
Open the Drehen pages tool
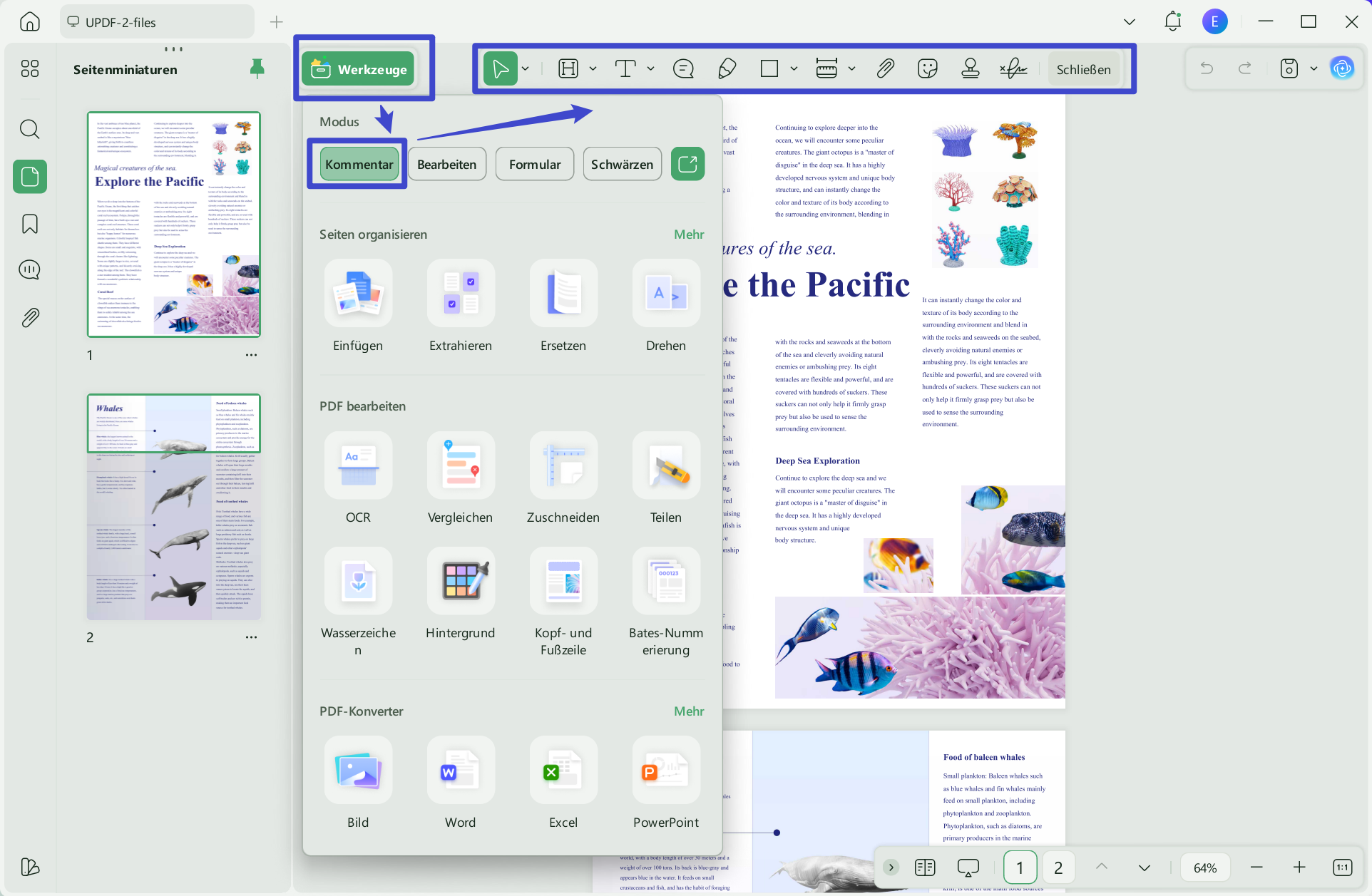pos(666,294)
